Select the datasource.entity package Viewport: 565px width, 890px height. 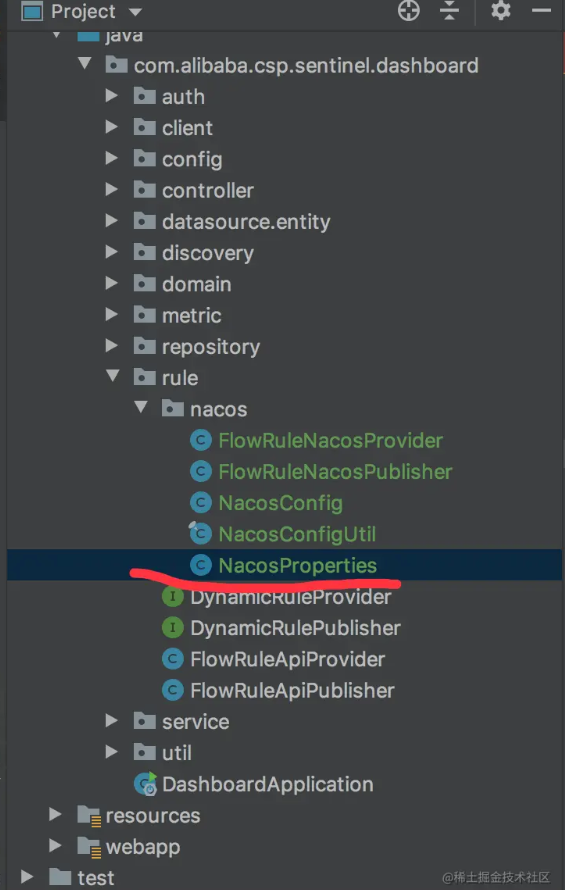246,222
